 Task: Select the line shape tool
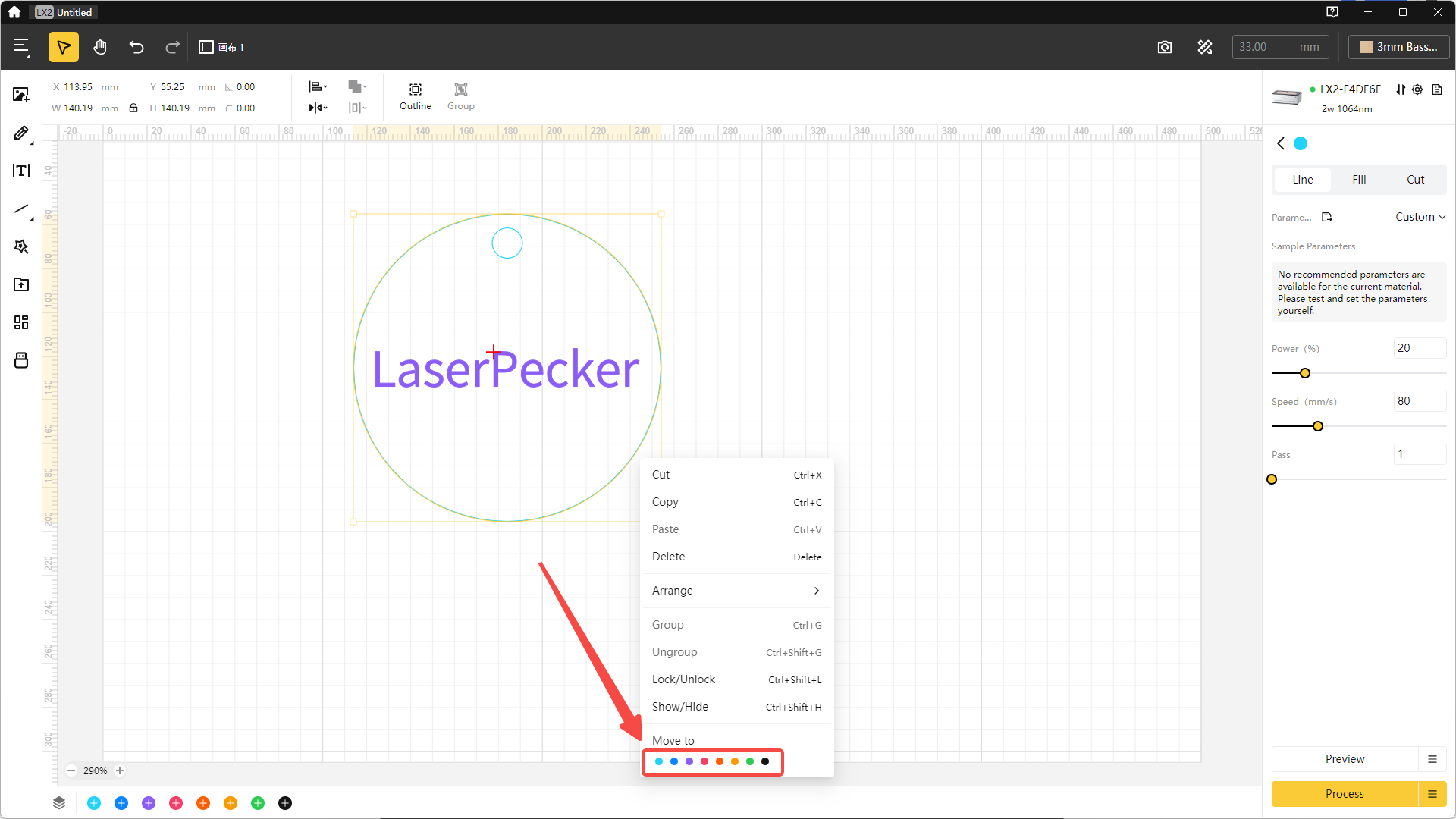[x=21, y=209]
